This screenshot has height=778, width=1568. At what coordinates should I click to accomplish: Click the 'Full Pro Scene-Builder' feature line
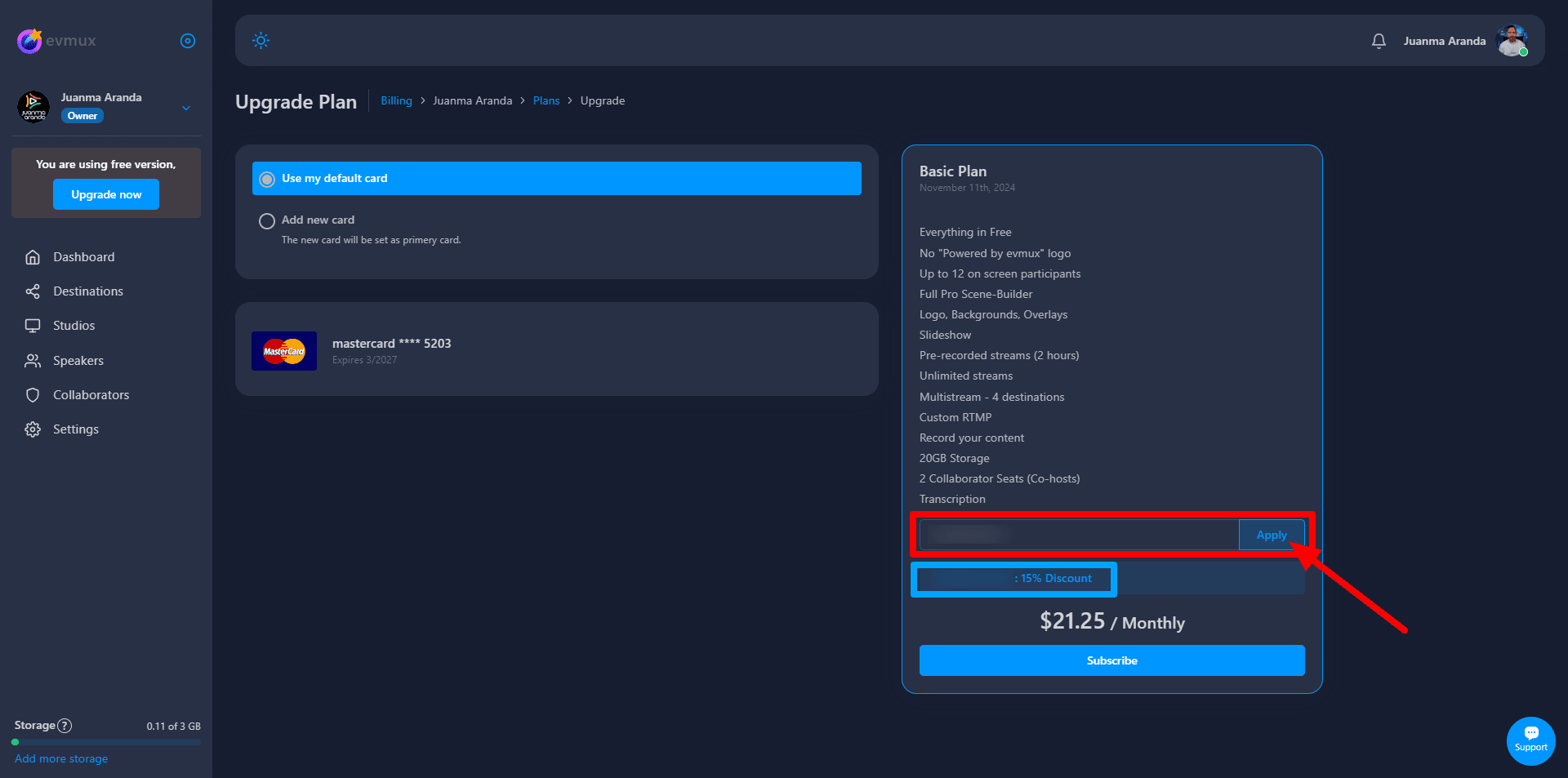(976, 295)
